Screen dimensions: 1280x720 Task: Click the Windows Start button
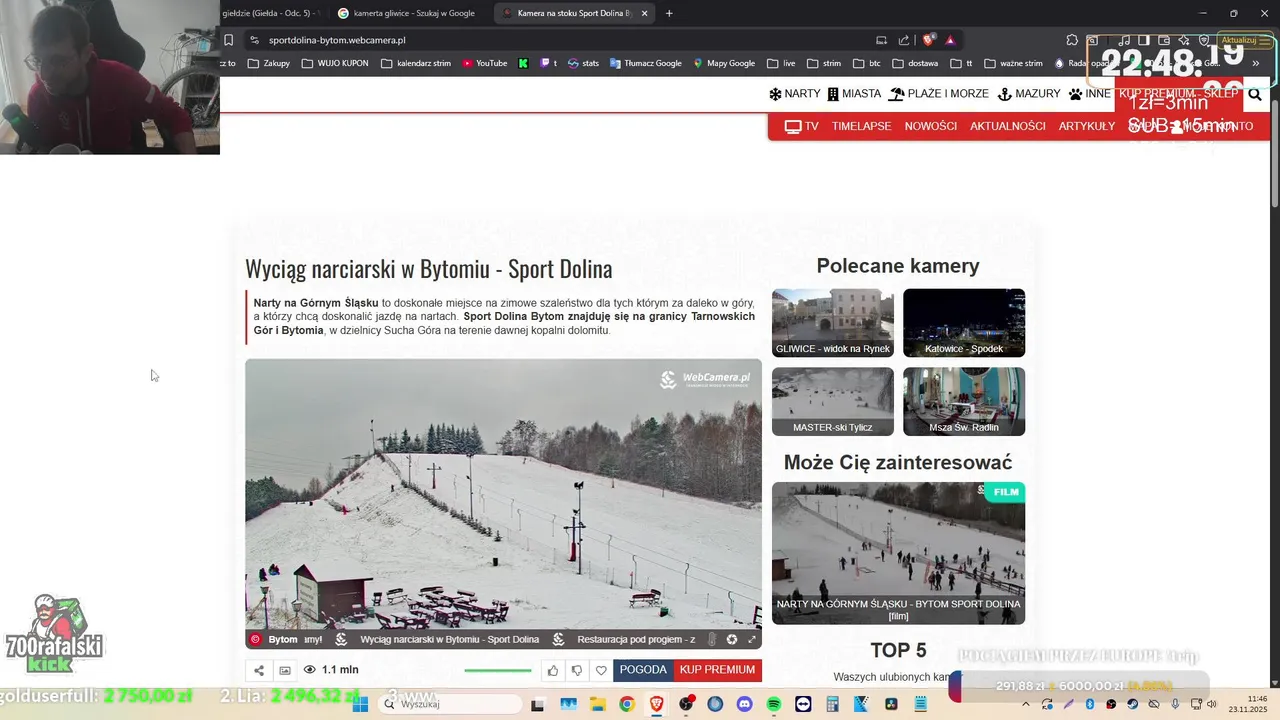tap(360, 704)
